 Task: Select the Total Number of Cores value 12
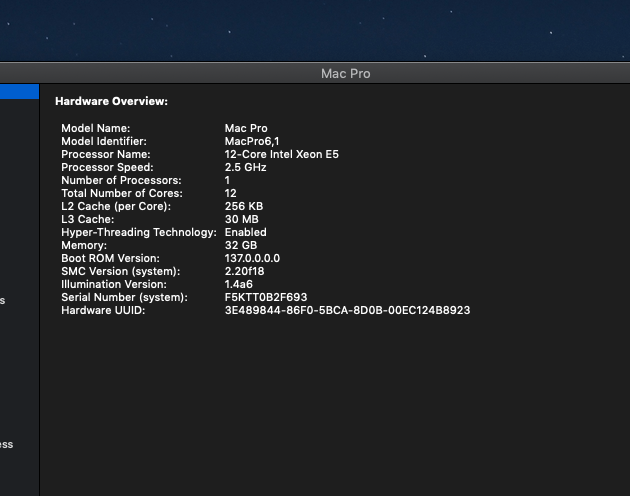(231, 193)
